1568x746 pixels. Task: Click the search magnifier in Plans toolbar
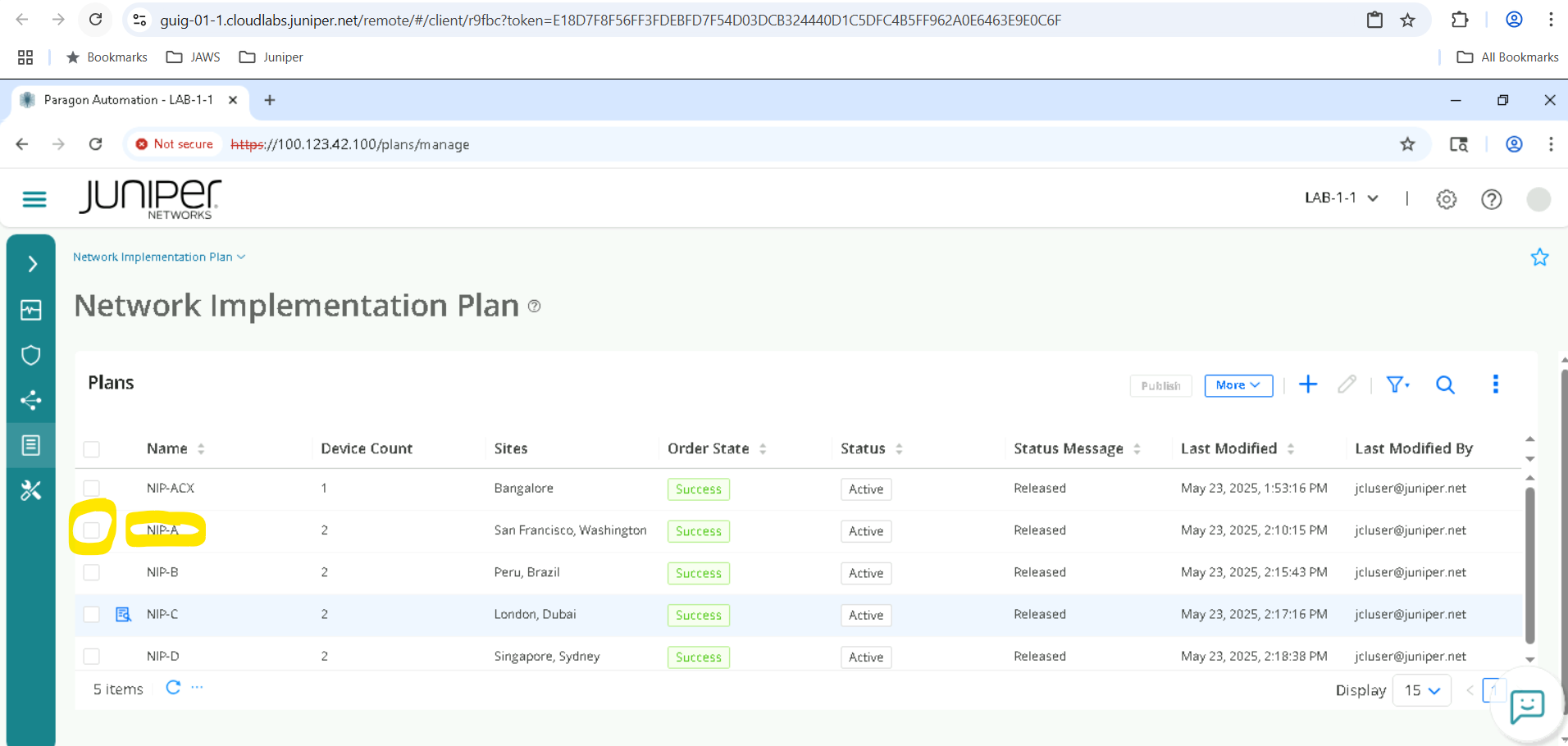pos(1445,384)
